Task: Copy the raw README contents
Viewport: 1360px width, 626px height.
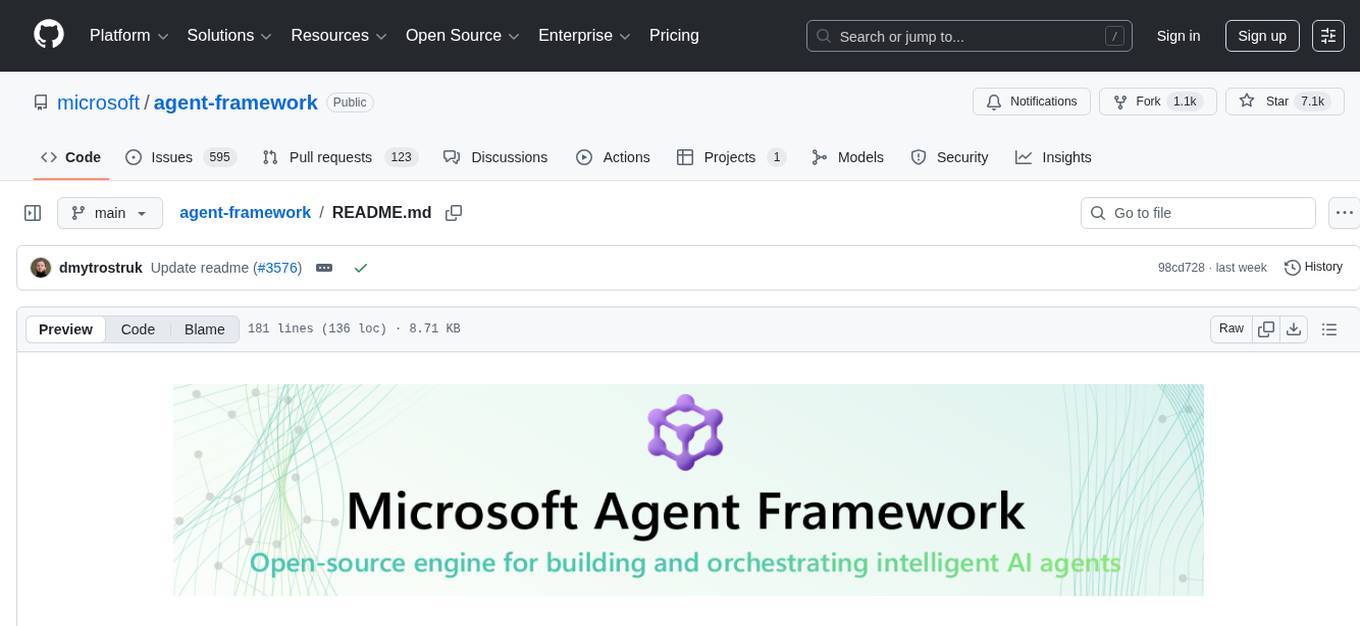Action: [1266, 328]
